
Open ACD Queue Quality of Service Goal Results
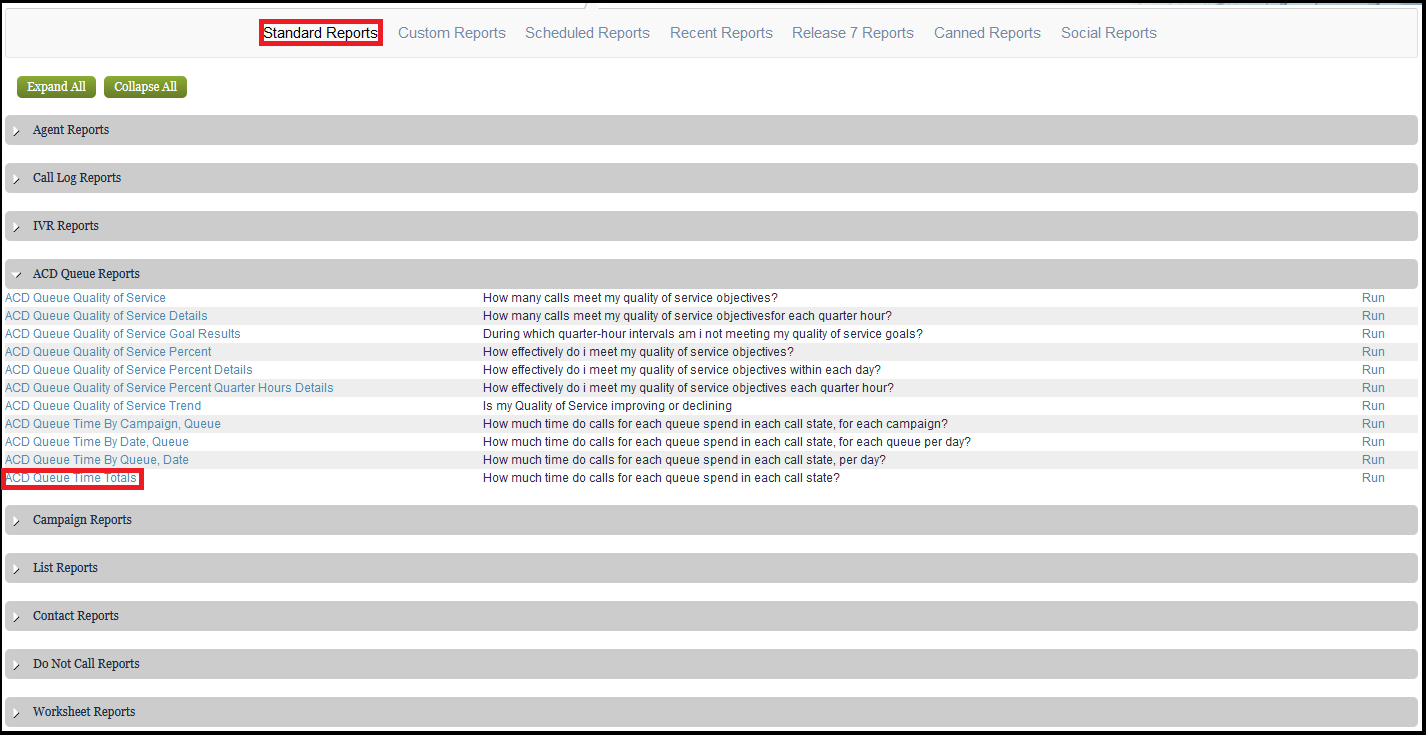123,334
